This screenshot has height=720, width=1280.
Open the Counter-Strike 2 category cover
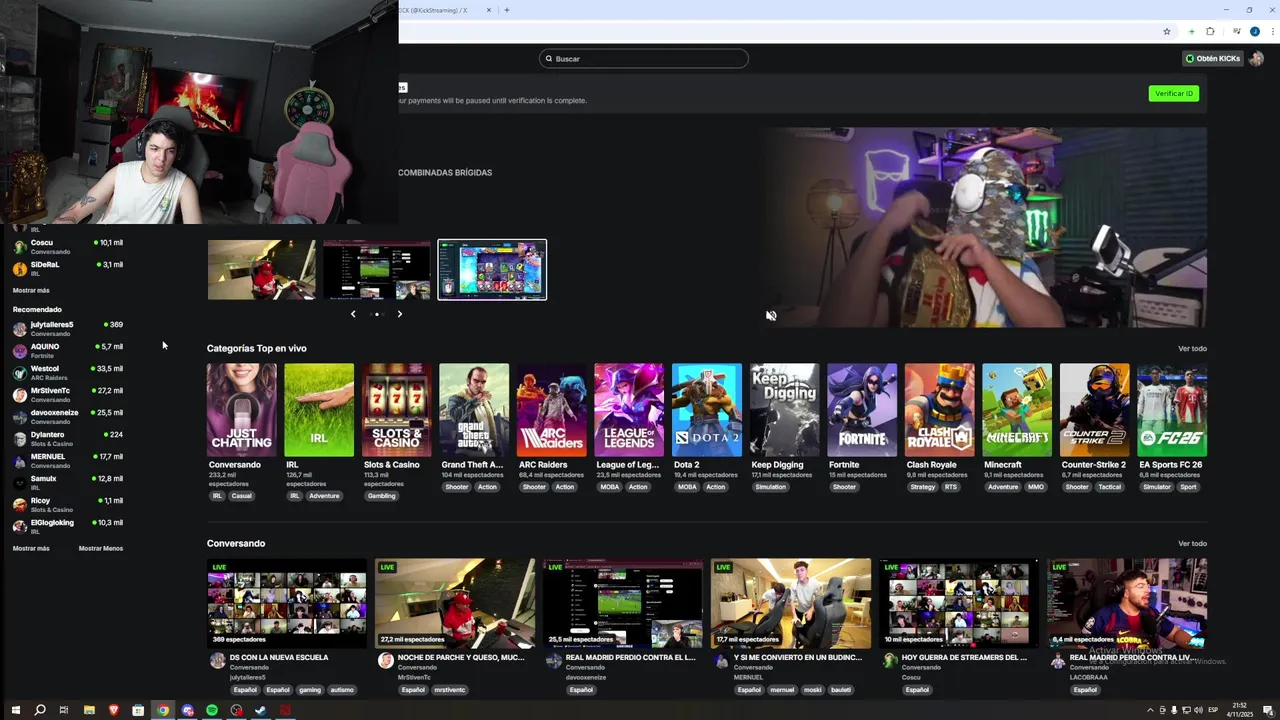[1095, 410]
